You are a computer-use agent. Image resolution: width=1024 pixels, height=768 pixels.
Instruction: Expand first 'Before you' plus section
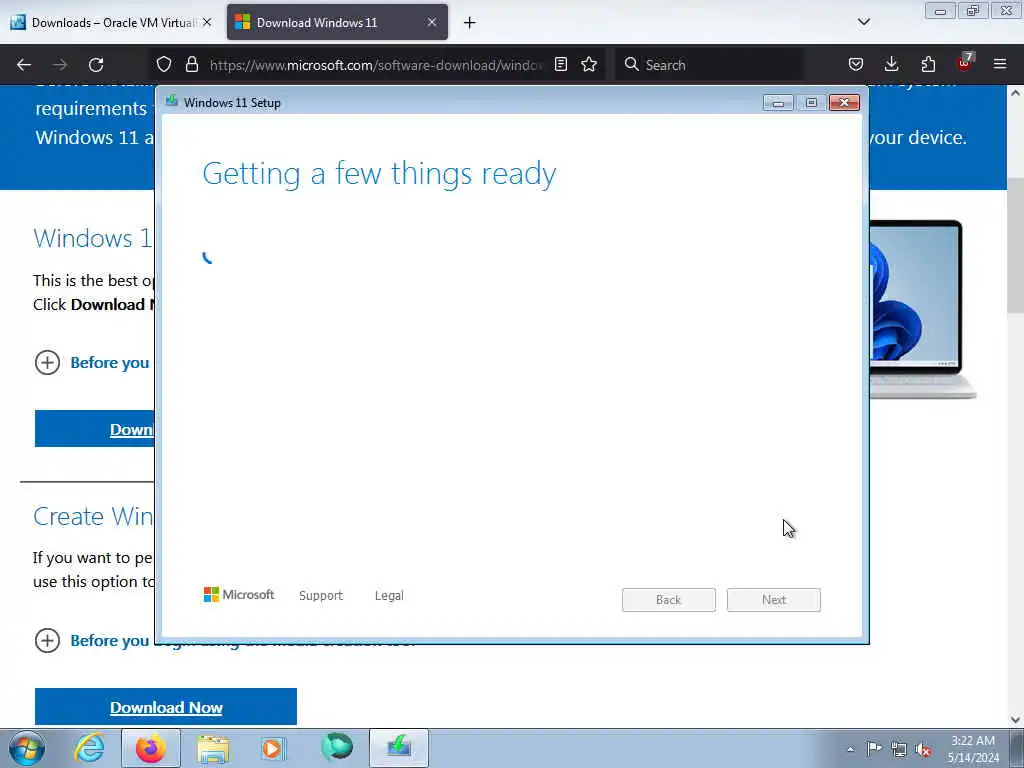47,362
